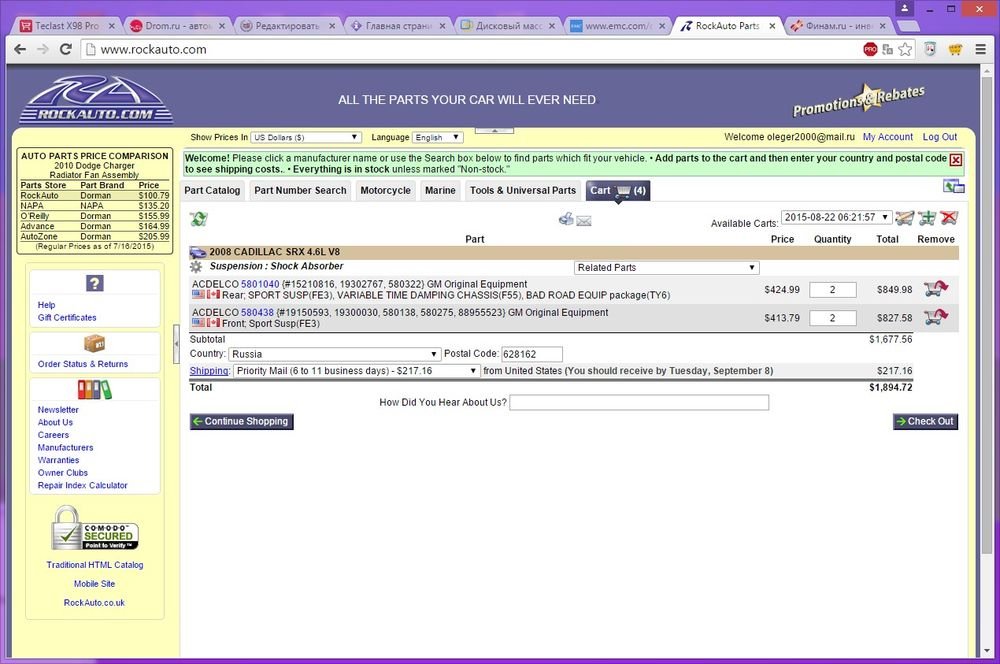Click the green refresh cart icon
The height and width of the screenshot is (664, 1000).
pos(198,219)
